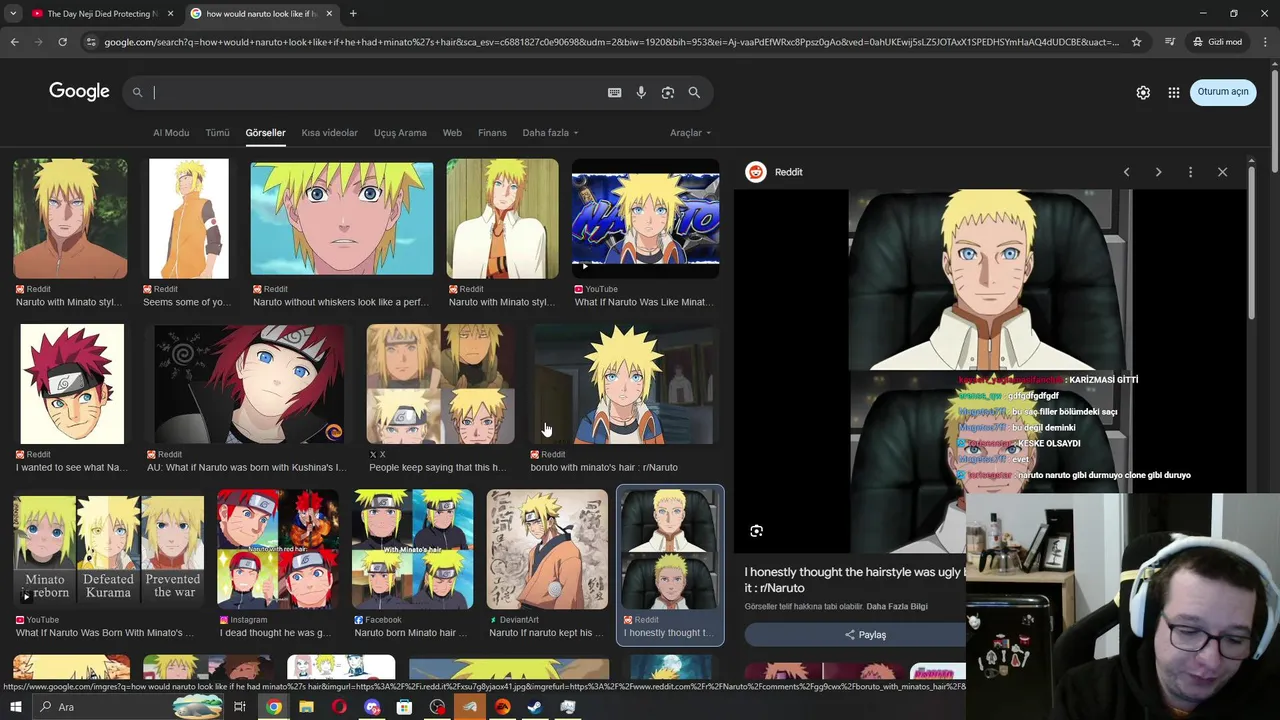1280x720 pixels.
Task: Submit search with the magnifier icon
Action: pyautogui.click(x=694, y=92)
